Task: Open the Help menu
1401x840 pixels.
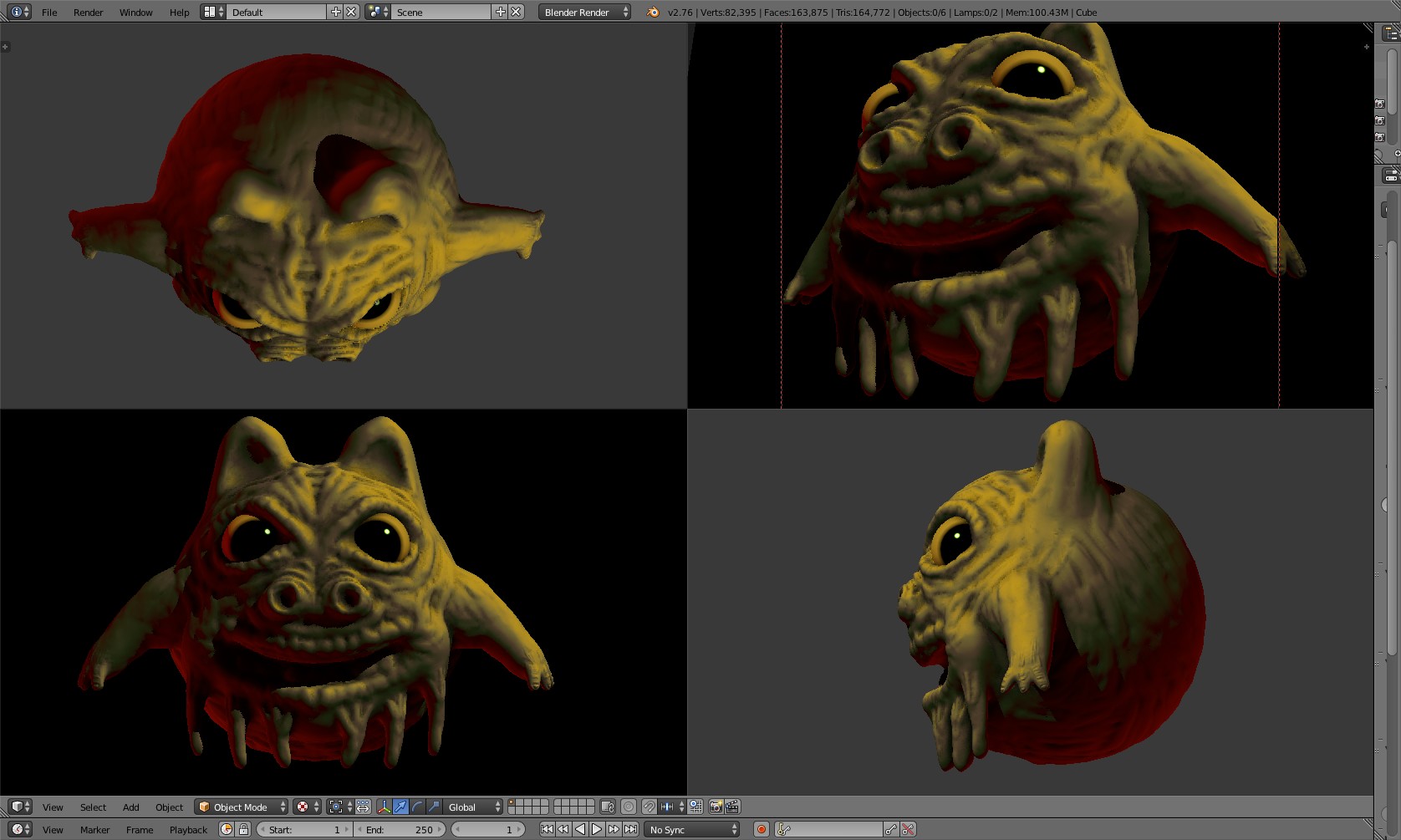Action: pos(179,13)
